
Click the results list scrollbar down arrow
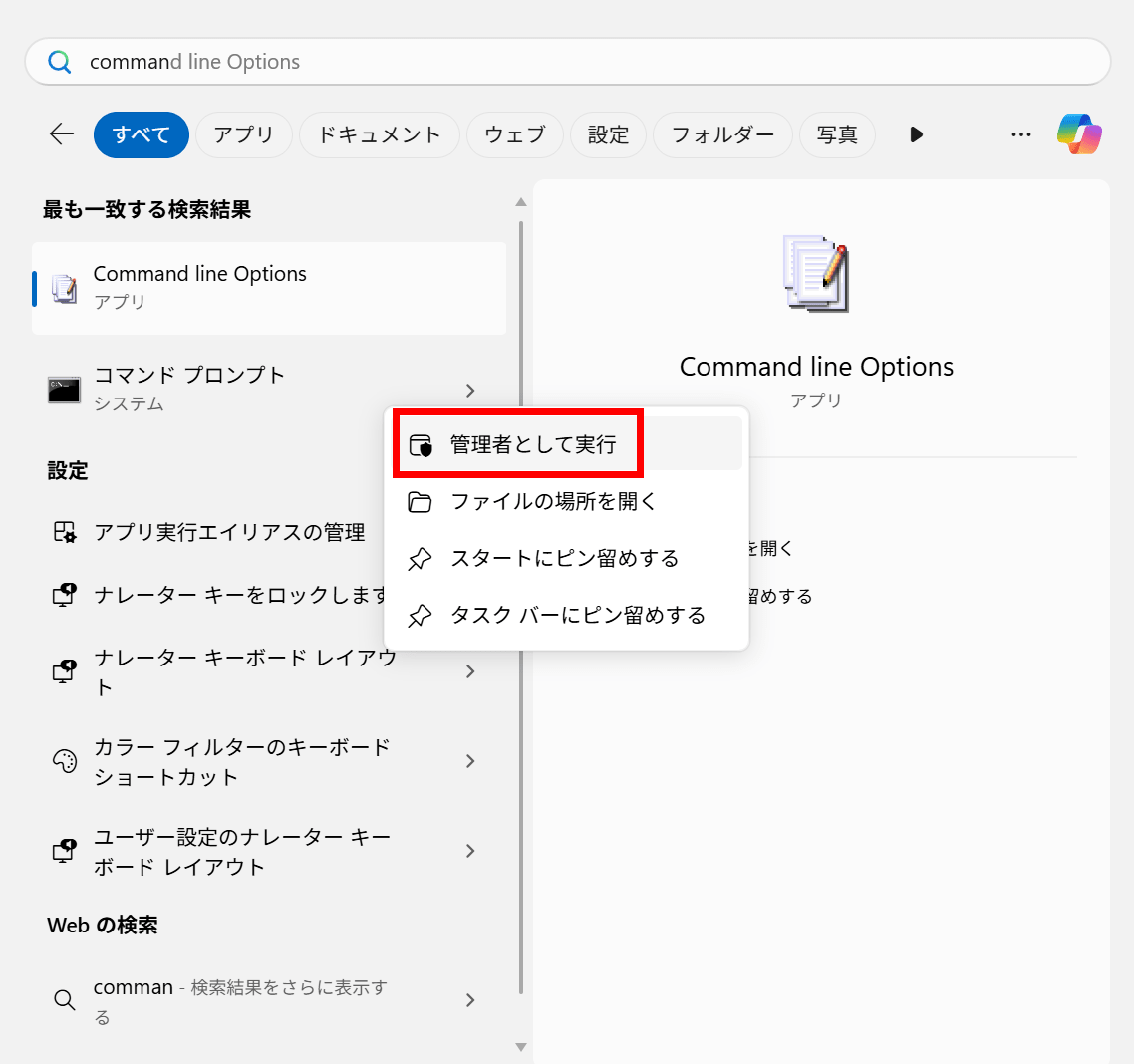point(520,1046)
